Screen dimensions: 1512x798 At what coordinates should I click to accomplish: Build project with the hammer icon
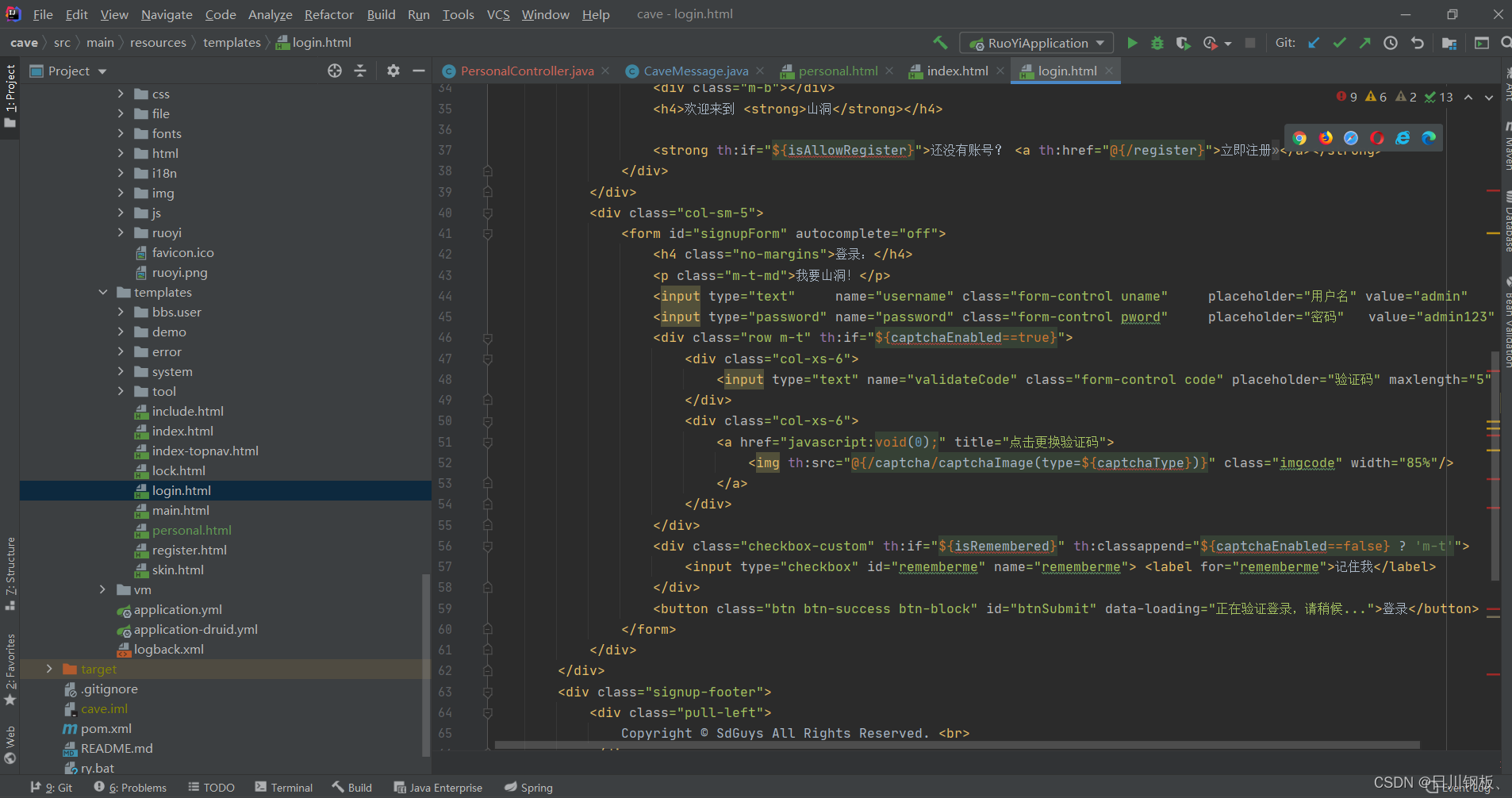(x=940, y=43)
